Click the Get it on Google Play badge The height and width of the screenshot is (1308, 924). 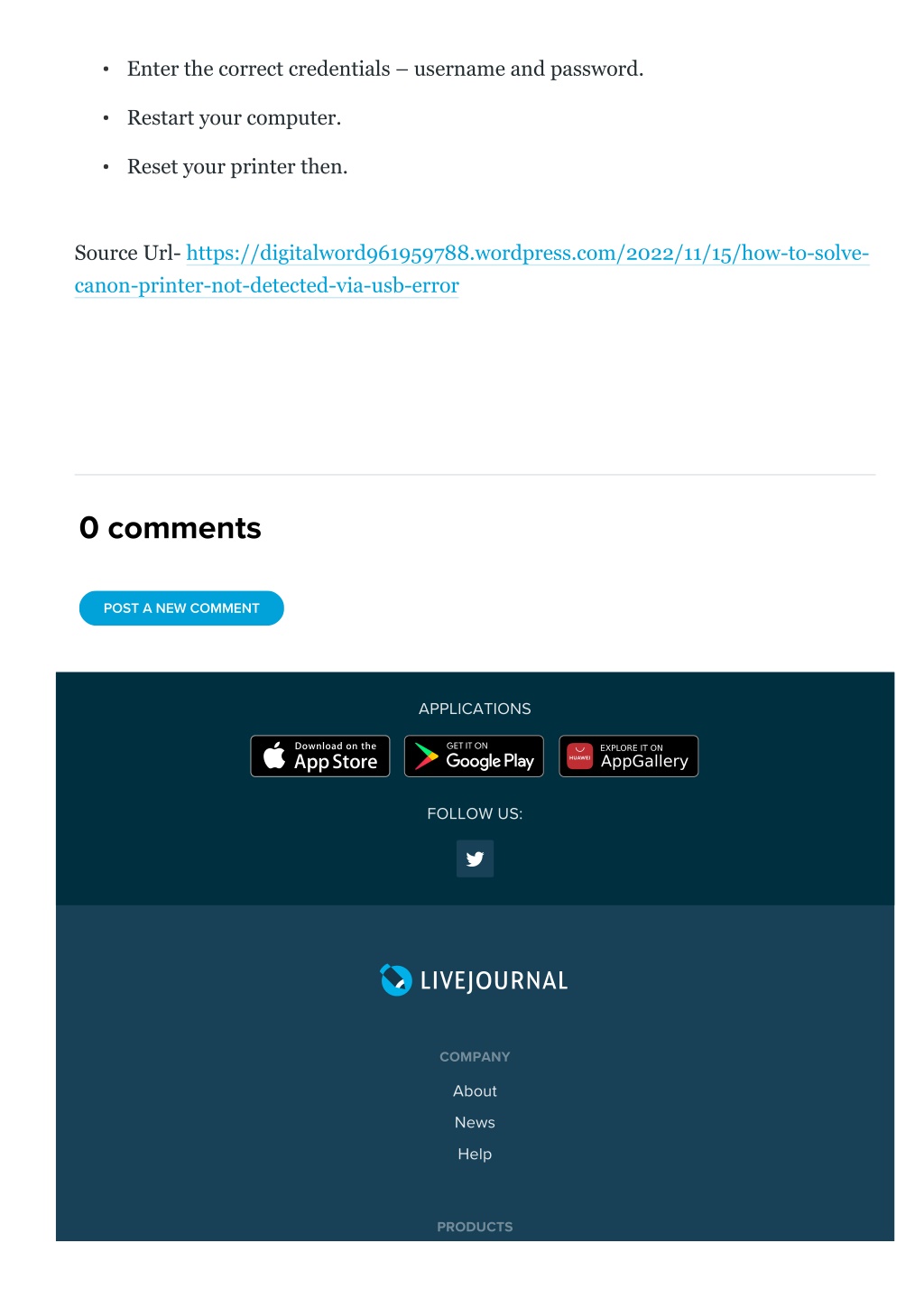click(474, 756)
